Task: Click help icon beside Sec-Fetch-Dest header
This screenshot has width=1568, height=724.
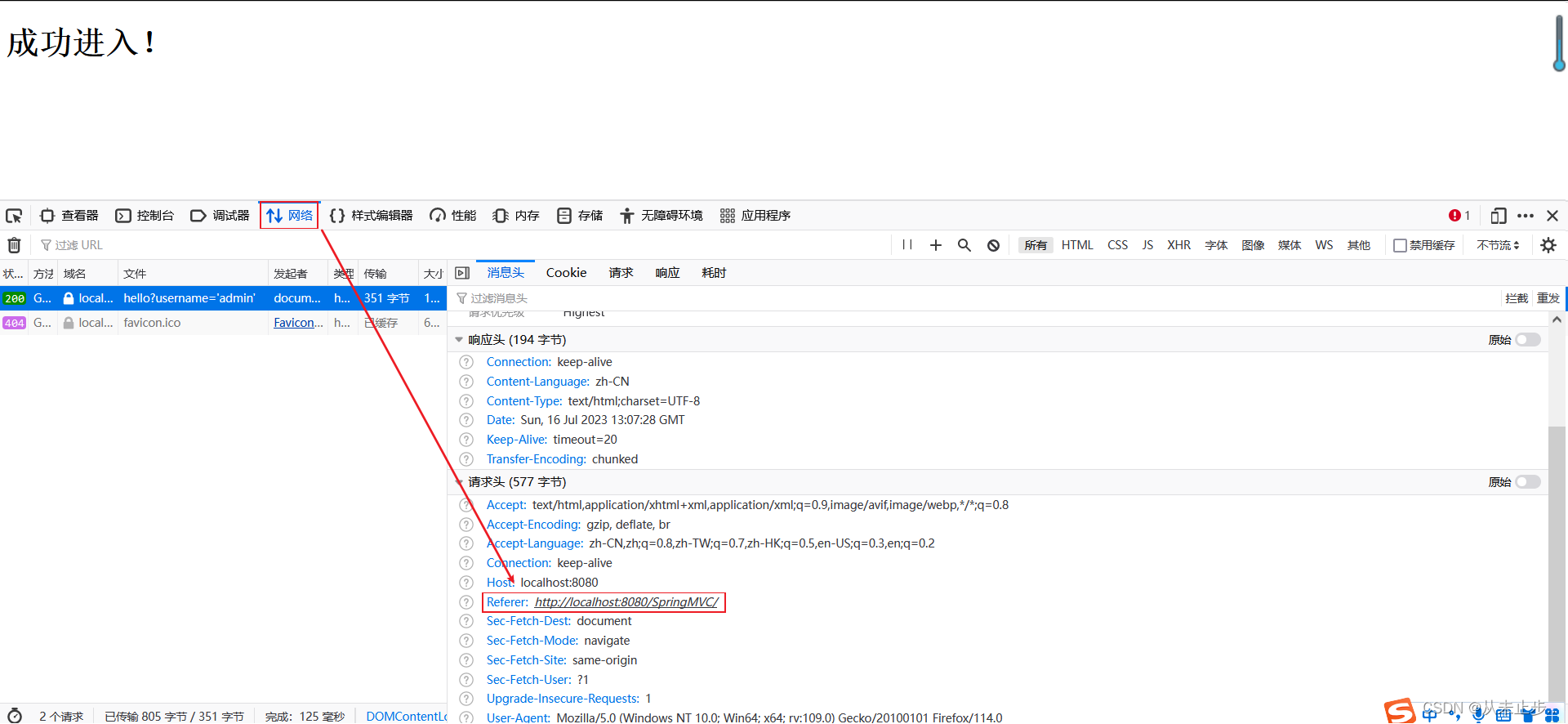Action: (466, 621)
